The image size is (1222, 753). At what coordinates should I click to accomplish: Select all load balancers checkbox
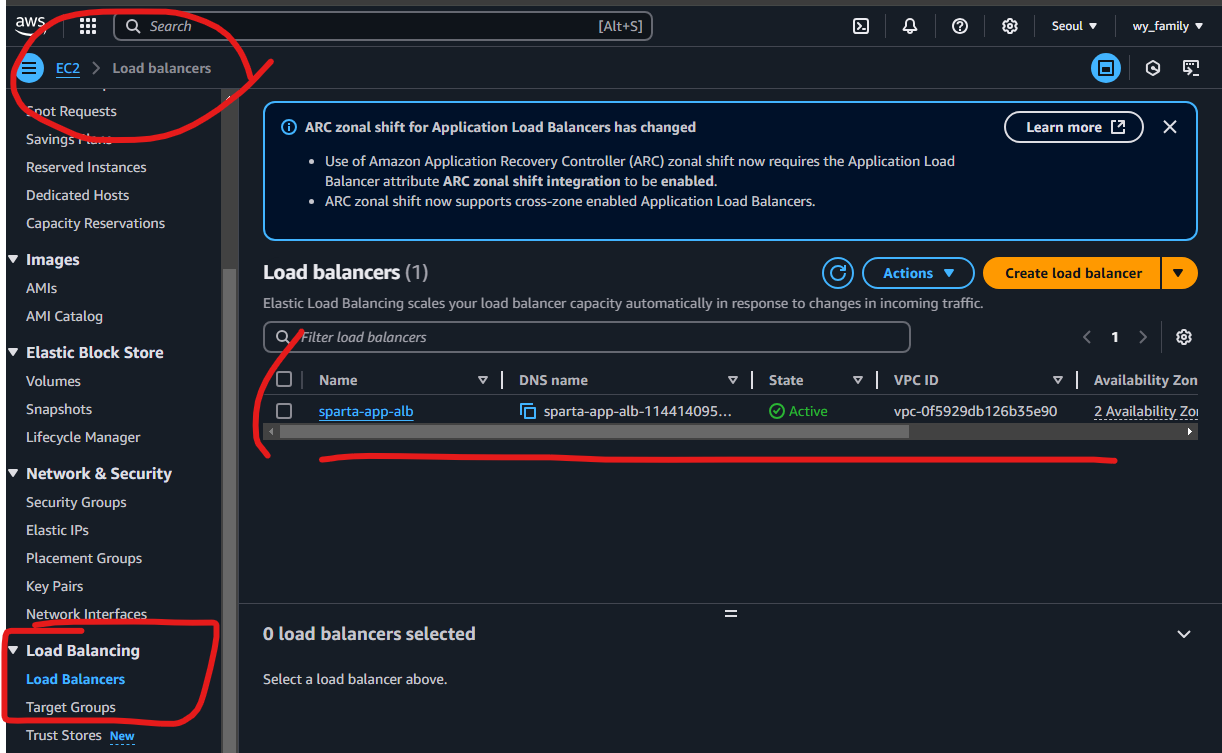[284, 379]
